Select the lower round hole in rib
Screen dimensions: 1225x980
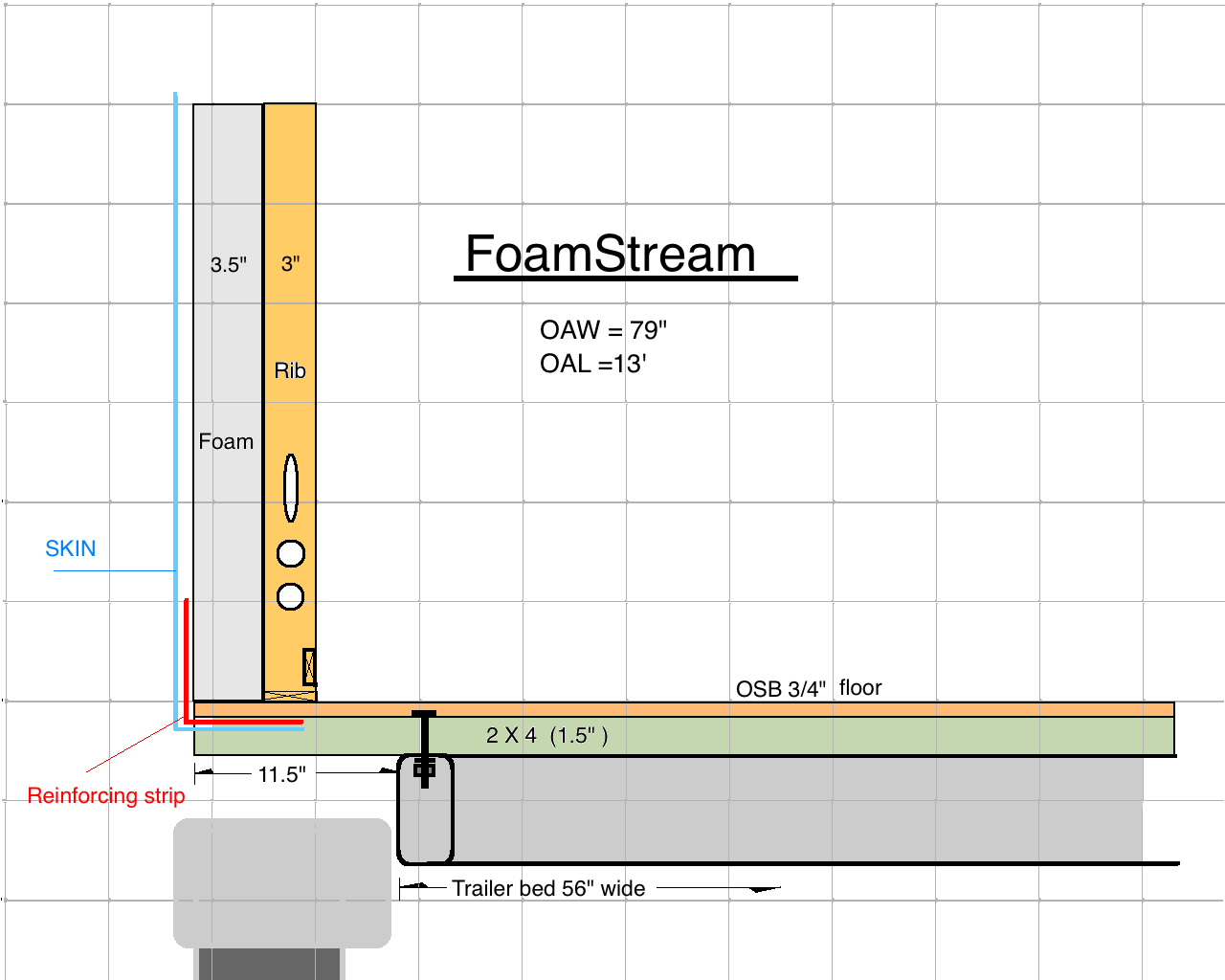(x=291, y=596)
